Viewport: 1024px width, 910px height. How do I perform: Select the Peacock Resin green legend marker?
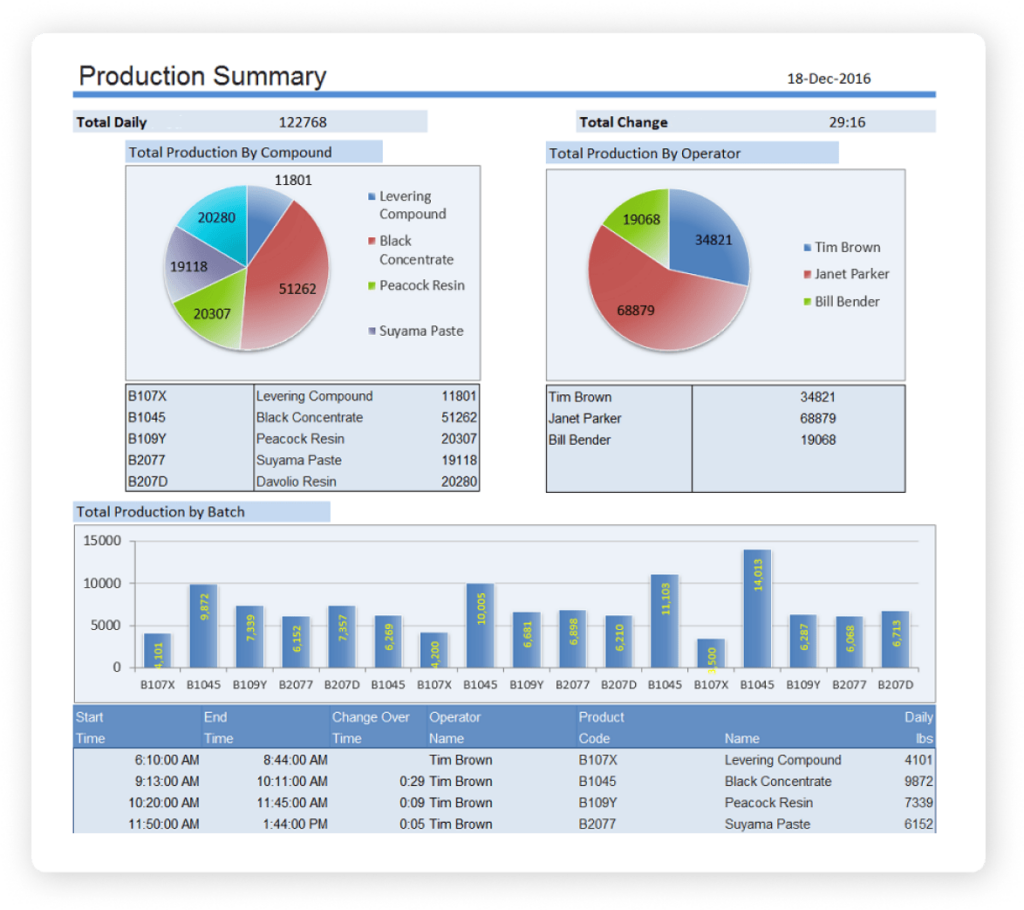coord(372,286)
